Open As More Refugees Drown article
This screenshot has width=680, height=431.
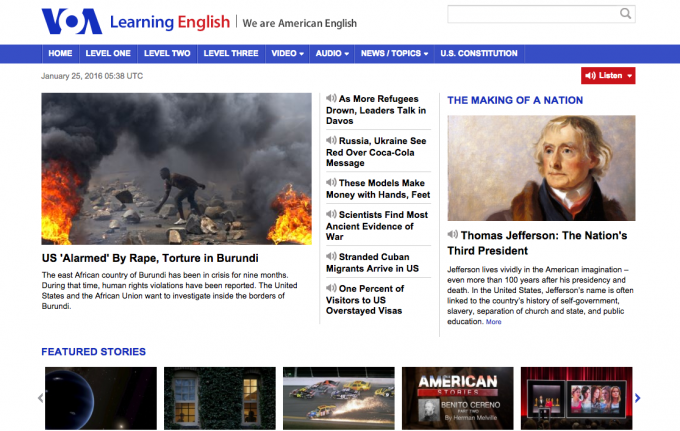(x=376, y=110)
